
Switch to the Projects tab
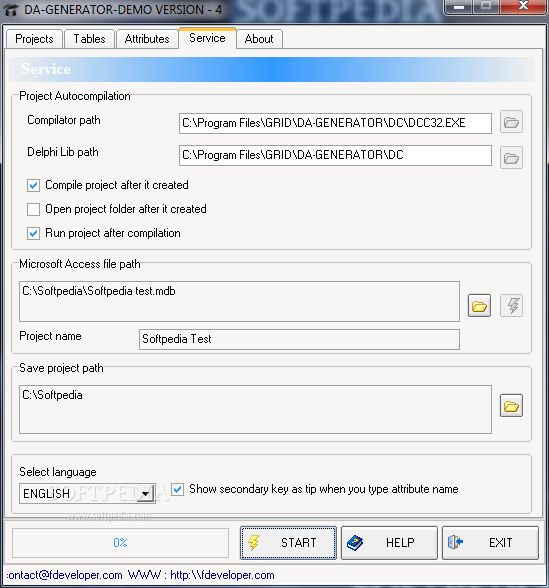[x=34, y=39]
